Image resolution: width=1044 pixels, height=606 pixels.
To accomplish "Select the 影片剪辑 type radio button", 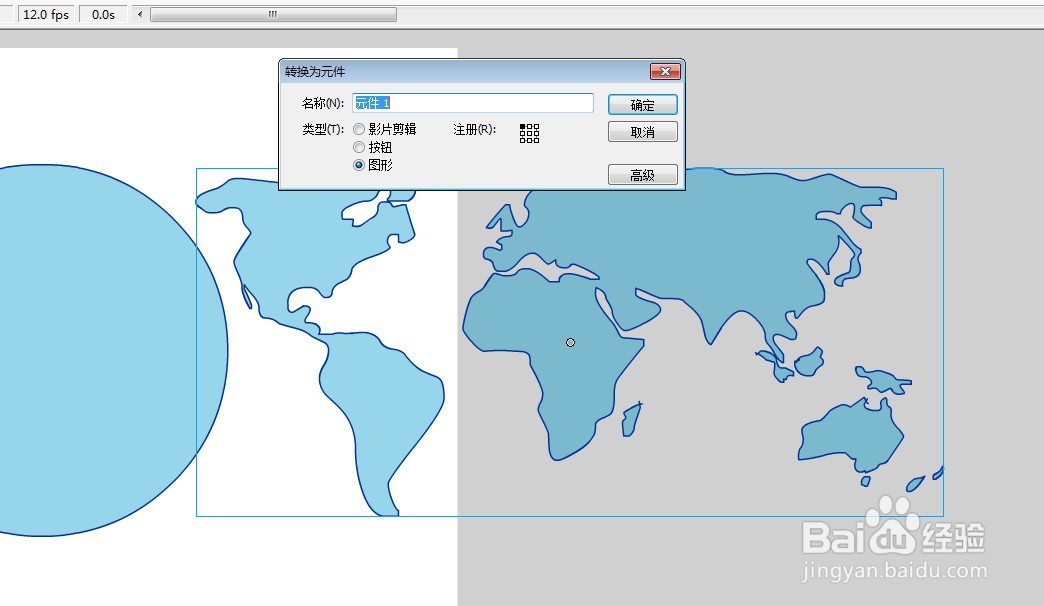I will (x=359, y=129).
